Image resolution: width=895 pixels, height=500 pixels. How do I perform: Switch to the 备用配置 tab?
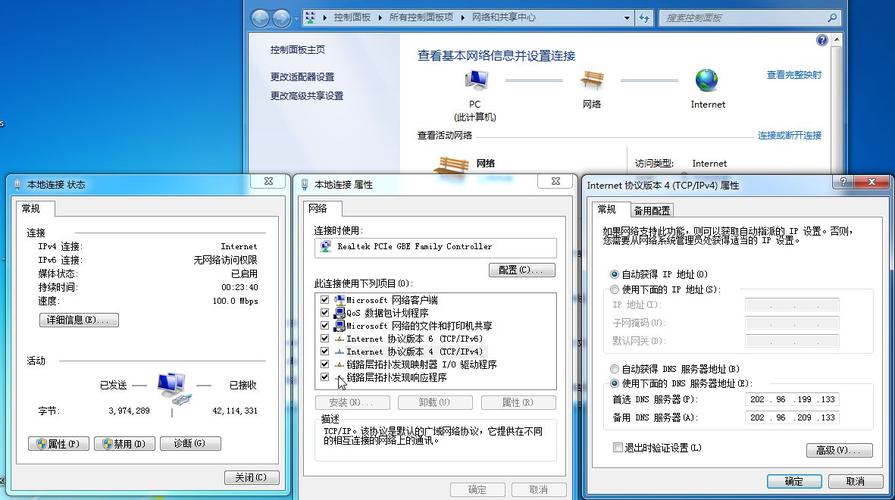coord(652,211)
